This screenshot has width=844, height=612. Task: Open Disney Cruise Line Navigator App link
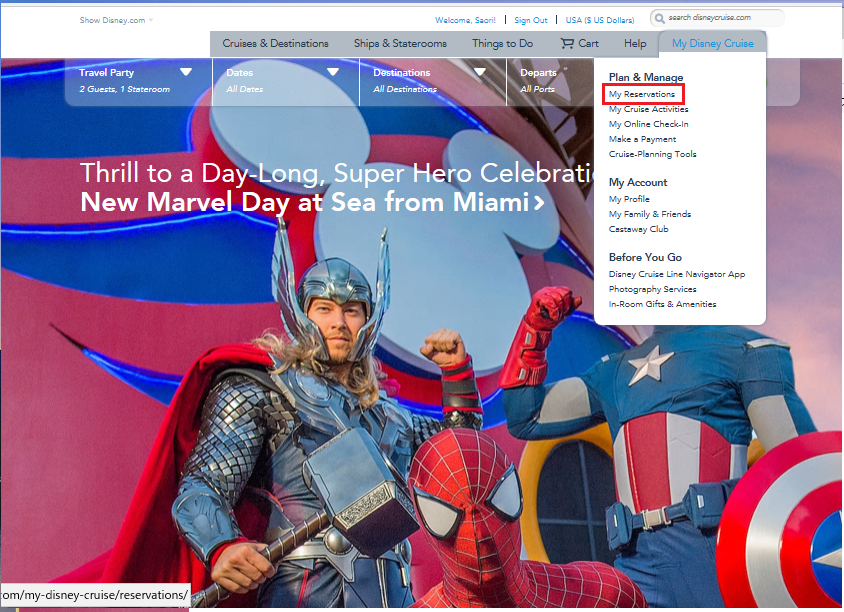[677, 275]
